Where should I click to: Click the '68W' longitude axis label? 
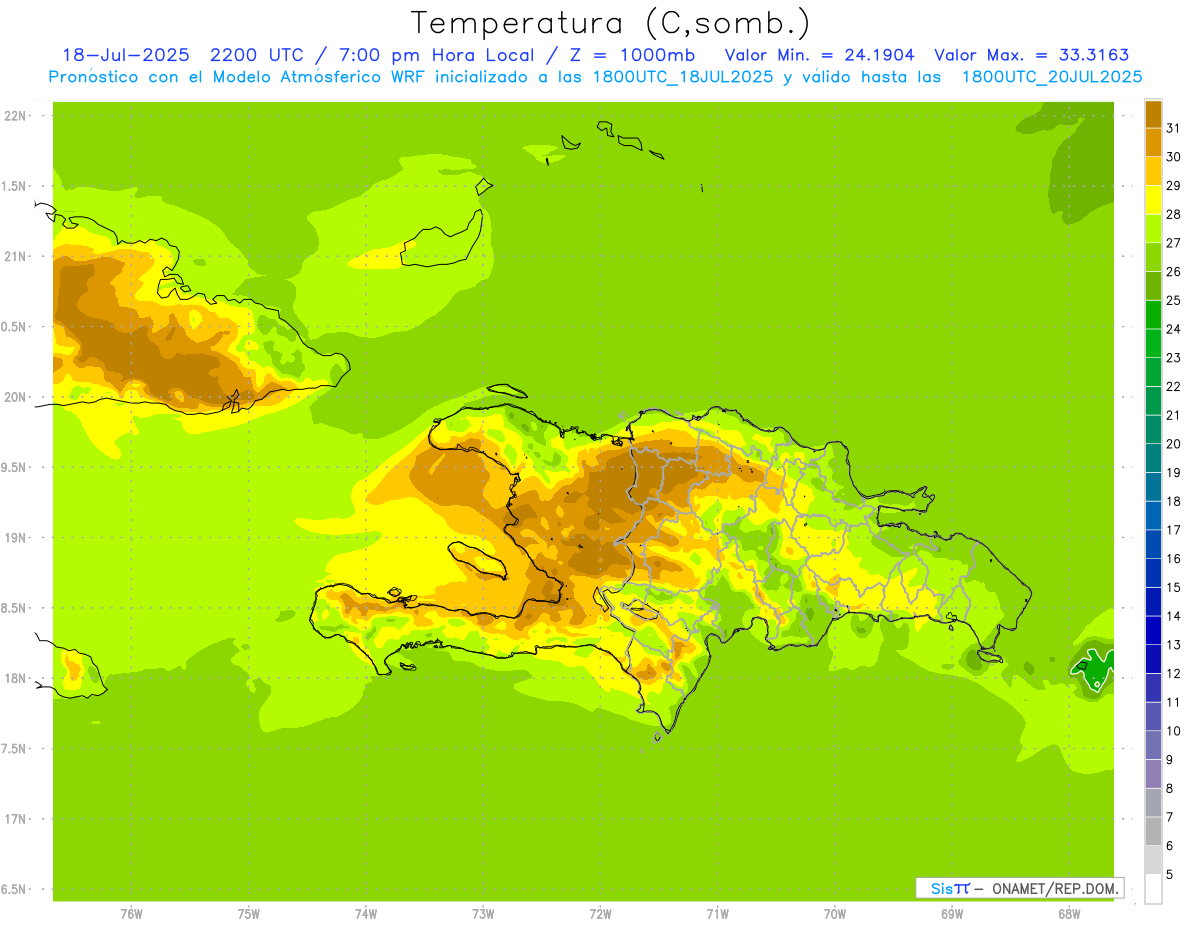[x=1069, y=914]
